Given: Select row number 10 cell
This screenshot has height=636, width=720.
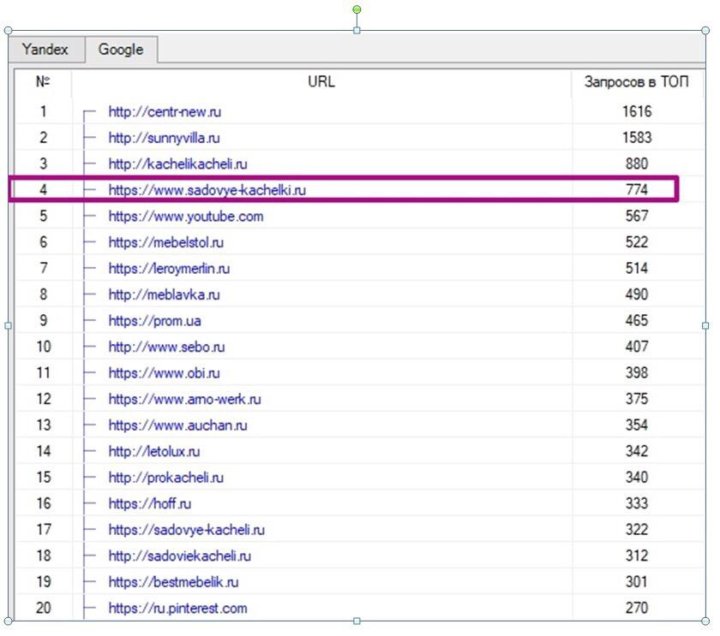Looking at the screenshot, I should pyautogui.click(x=43, y=347).
